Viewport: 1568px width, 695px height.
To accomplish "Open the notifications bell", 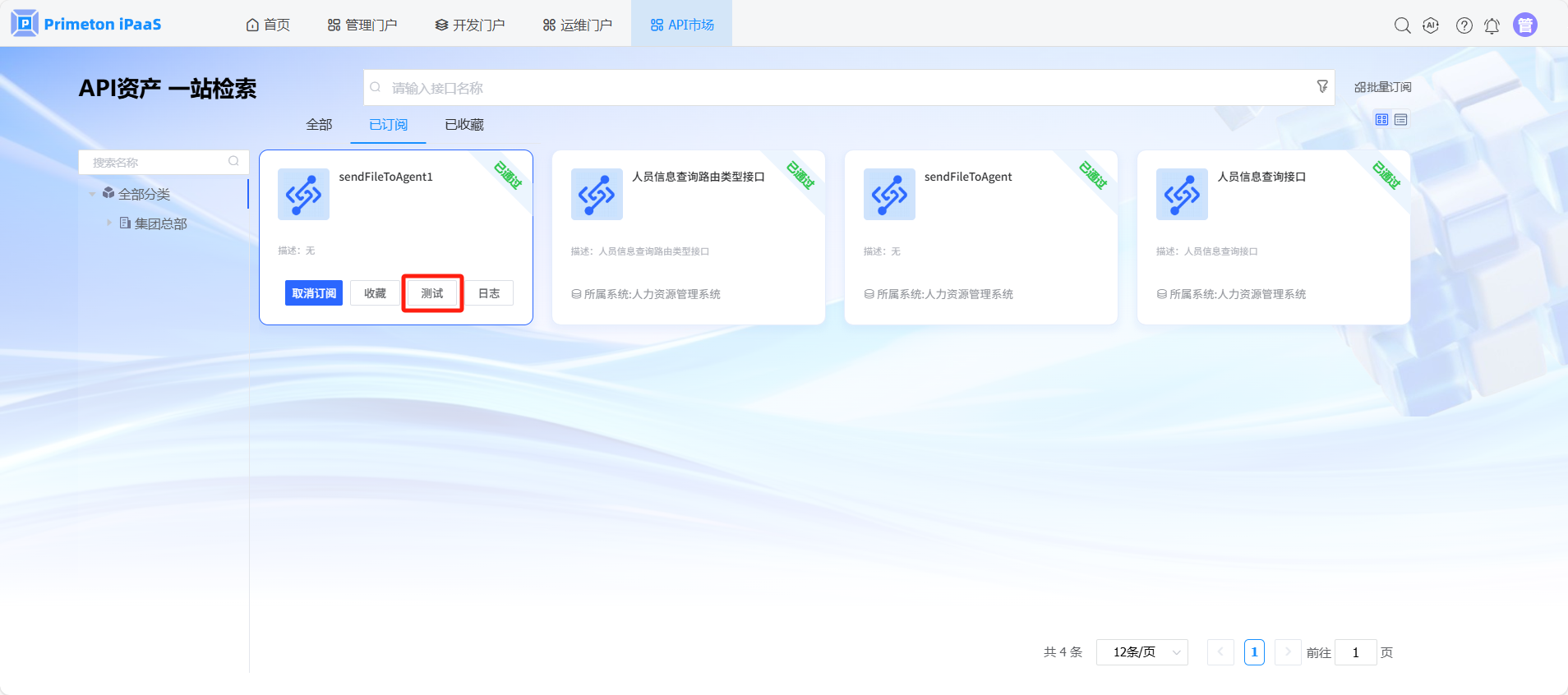I will pyautogui.click(x=1492, y=25).
